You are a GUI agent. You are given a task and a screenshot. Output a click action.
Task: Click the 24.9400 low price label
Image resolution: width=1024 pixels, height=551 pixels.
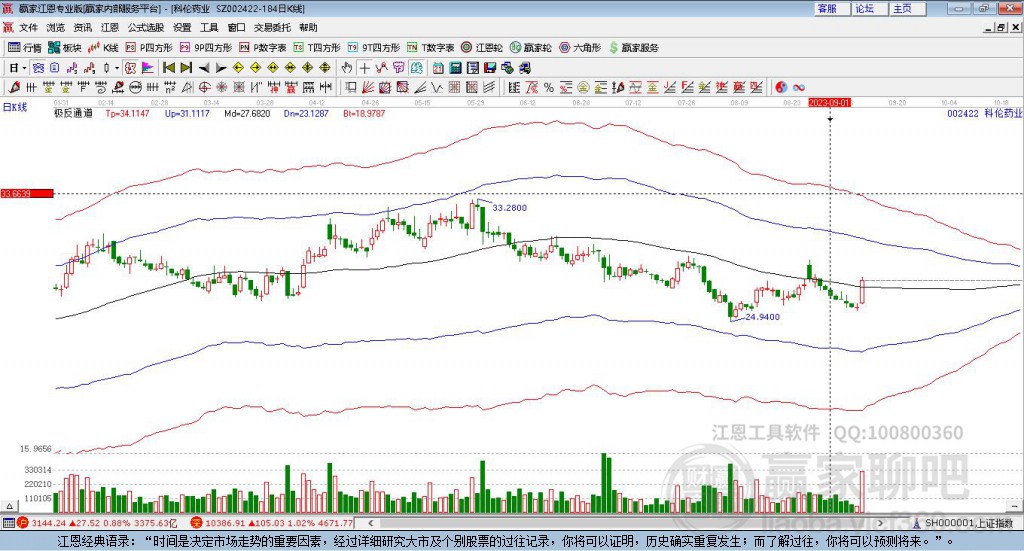[x=763, y=317]
